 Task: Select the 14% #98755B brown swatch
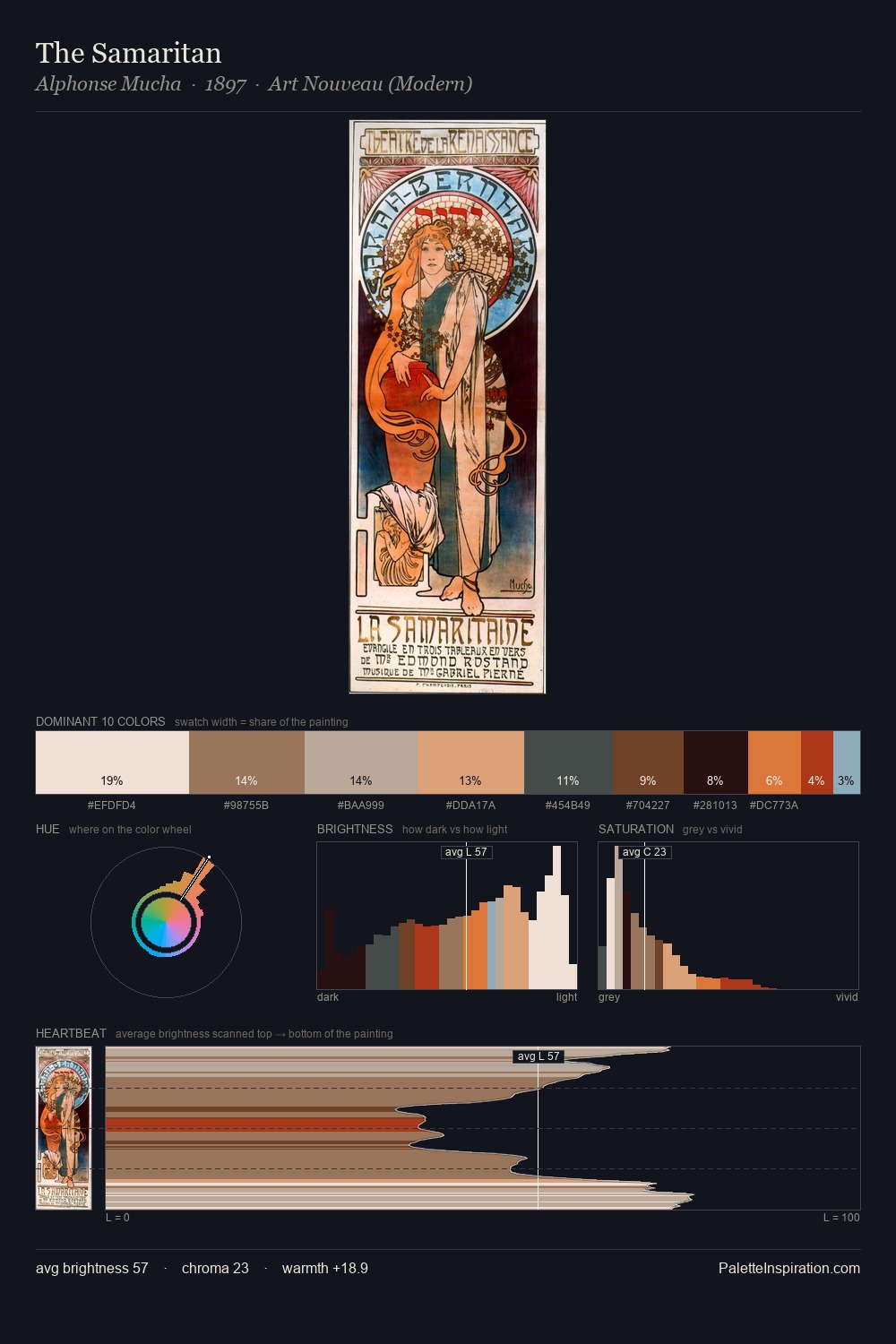click(x=246, y=762)
